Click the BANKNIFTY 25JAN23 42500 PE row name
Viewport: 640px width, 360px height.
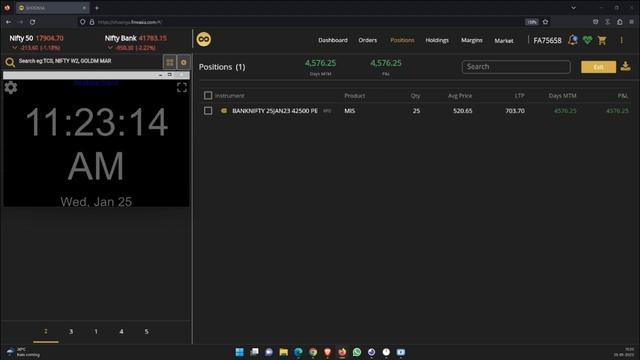[x=275, y=111]
